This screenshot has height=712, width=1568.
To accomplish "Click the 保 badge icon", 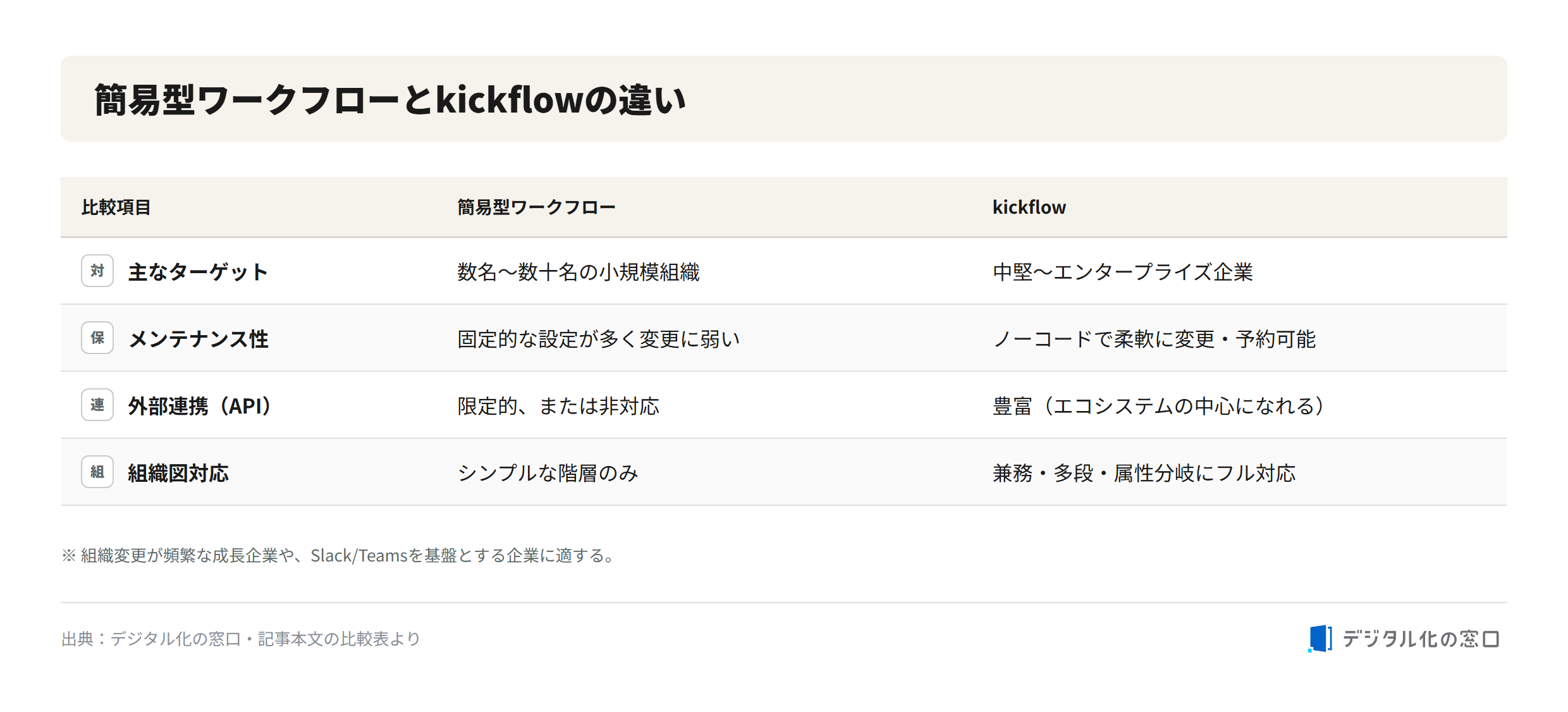I will [97, 338].
